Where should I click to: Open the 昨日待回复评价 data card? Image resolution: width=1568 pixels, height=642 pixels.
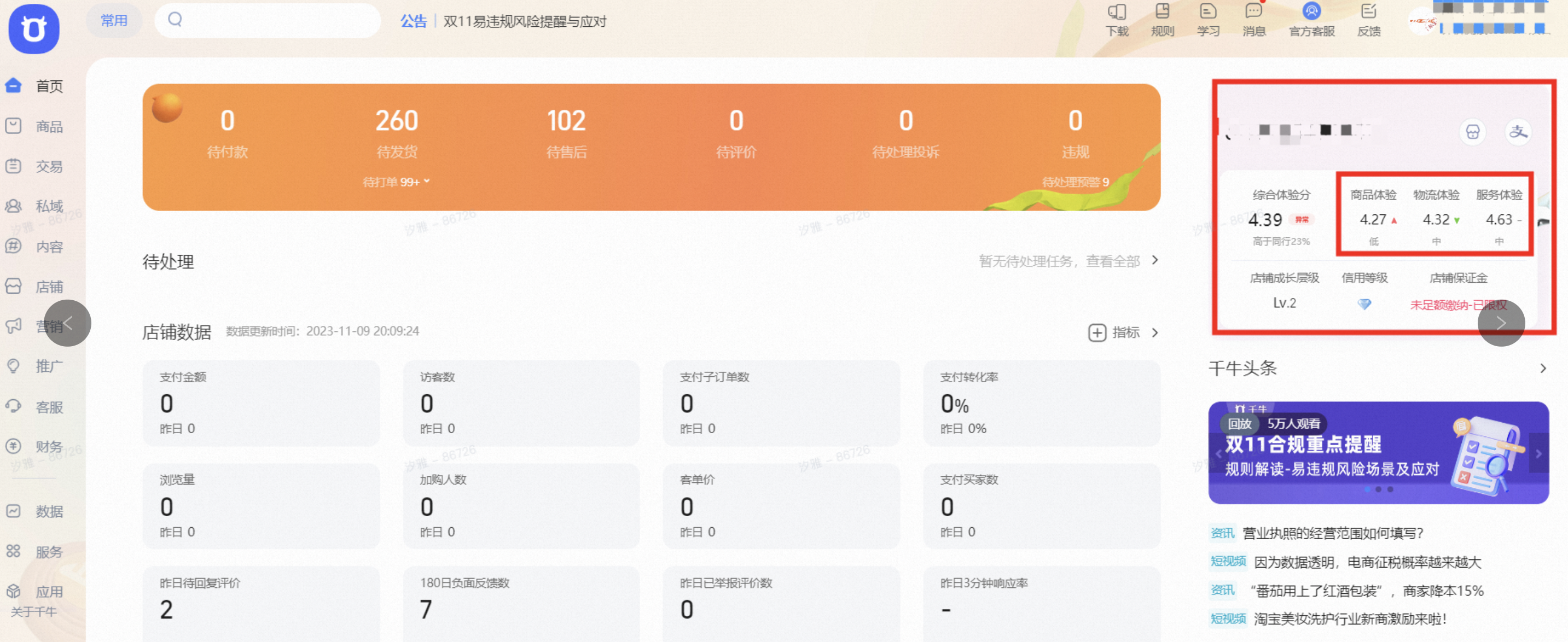pos(261,604)
